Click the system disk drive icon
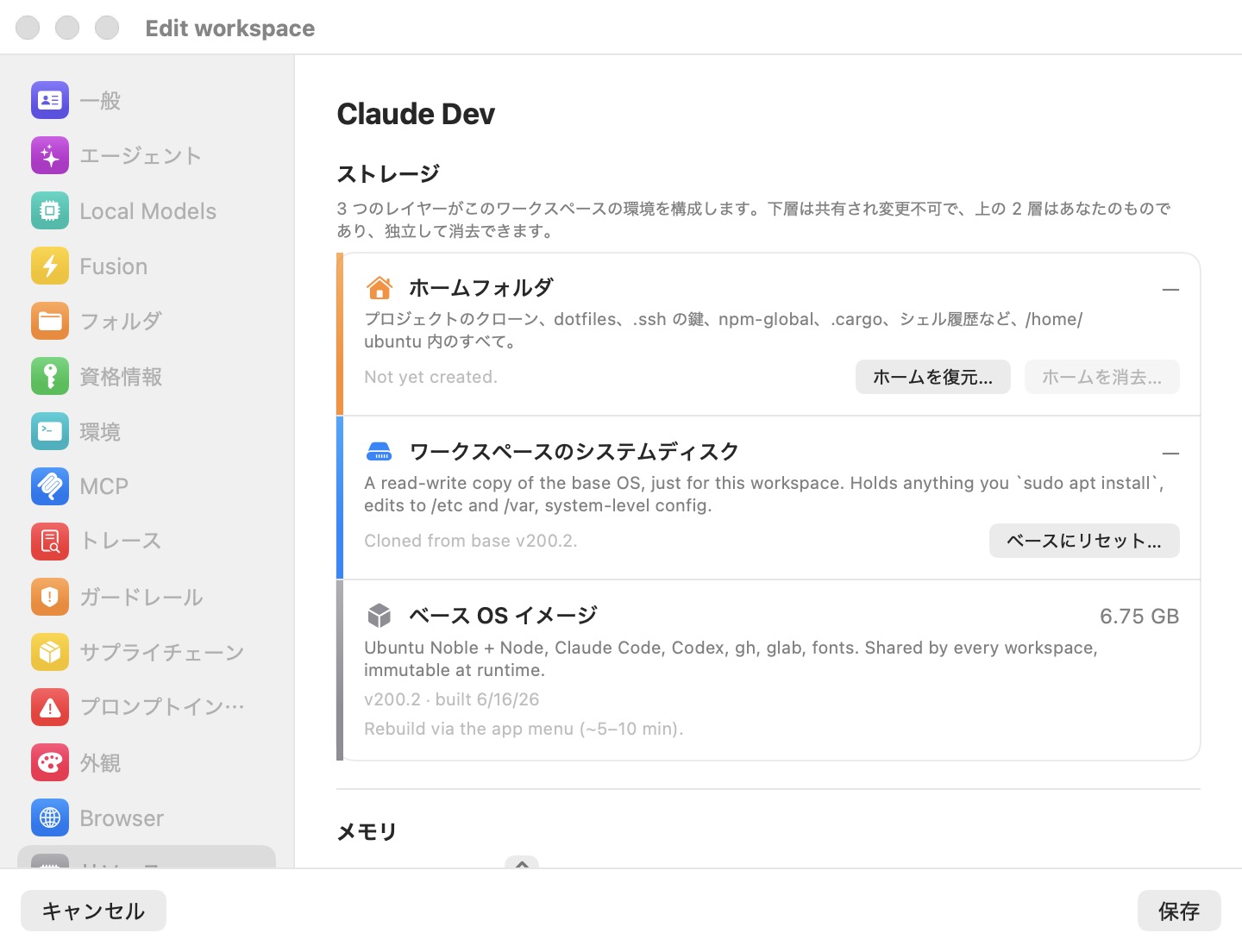The width and height of the screenshot is (1242, 952). (379, 451)
